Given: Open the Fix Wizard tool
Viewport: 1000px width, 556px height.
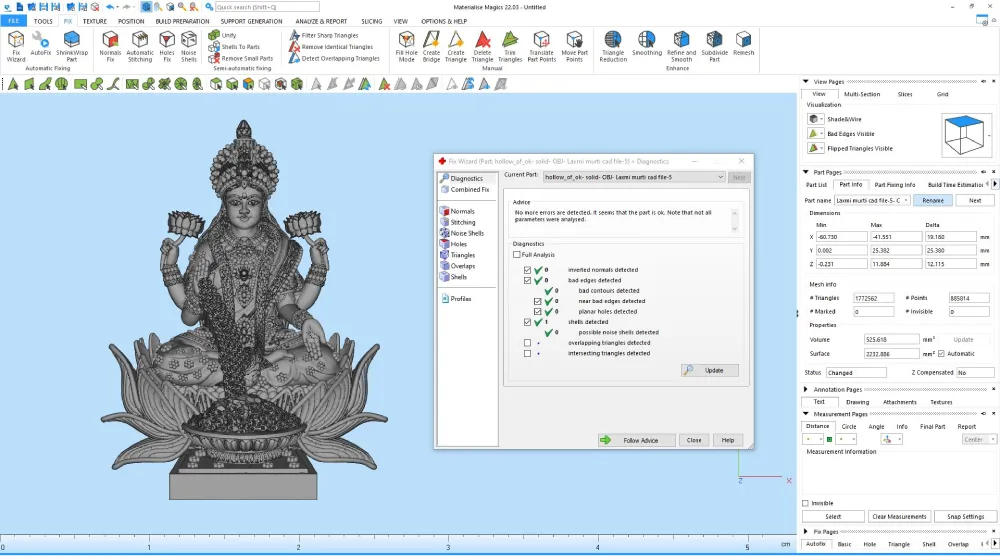Looking at the screenshot, I should click(16, 46).
